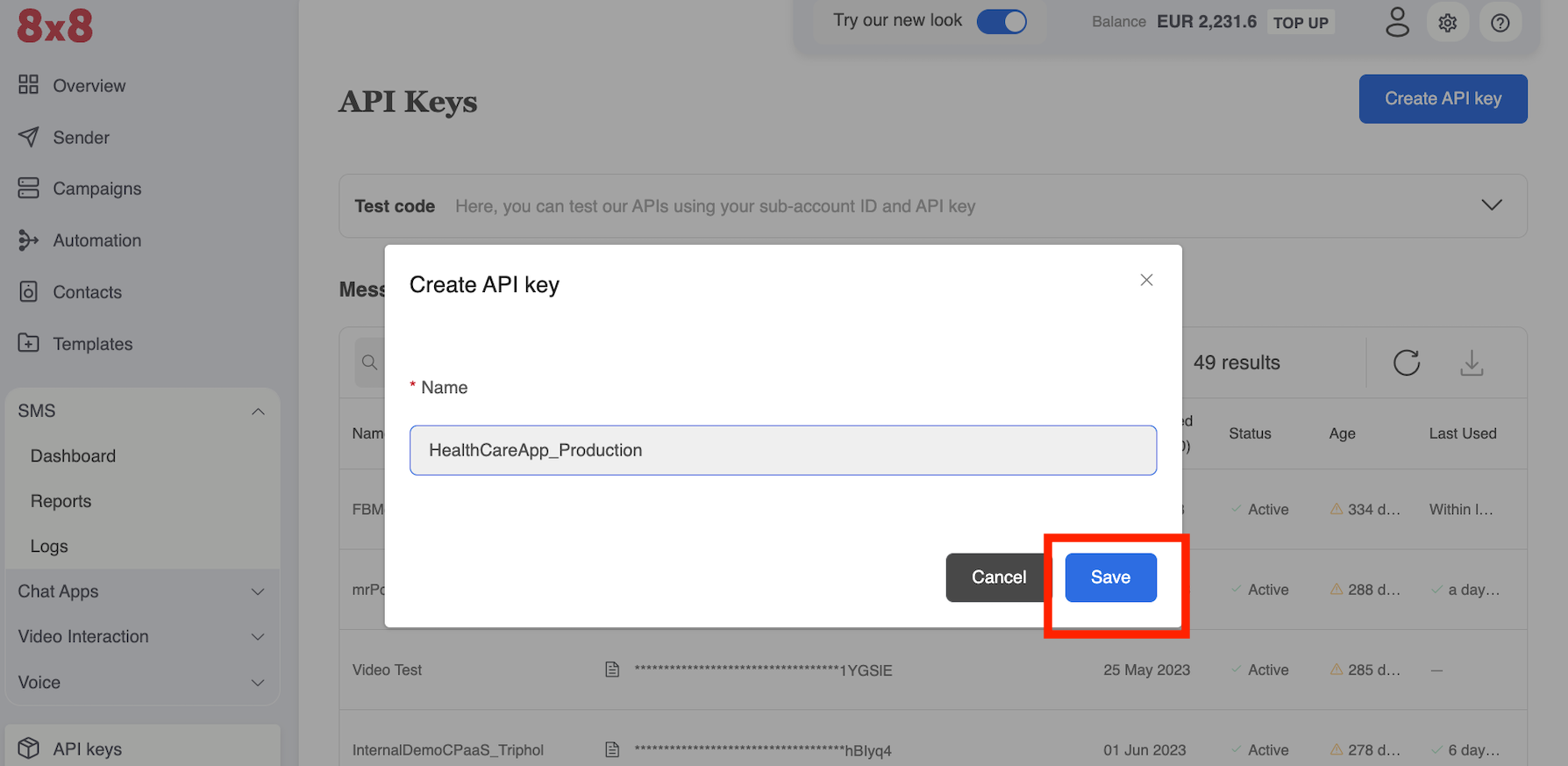Expand the Test code panel
The width and height of the screenshot is (1568, 766).
click(x=1491, y=205)
